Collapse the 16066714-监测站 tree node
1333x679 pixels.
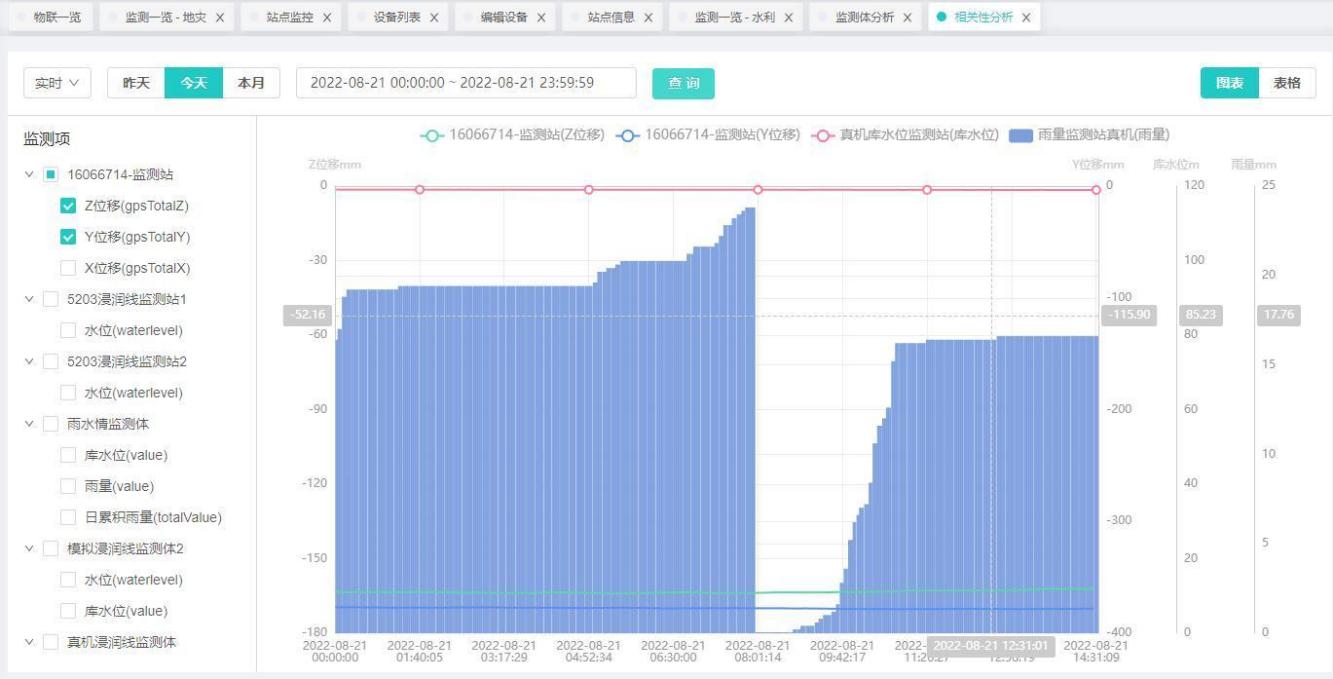click(x=28, y=175)
